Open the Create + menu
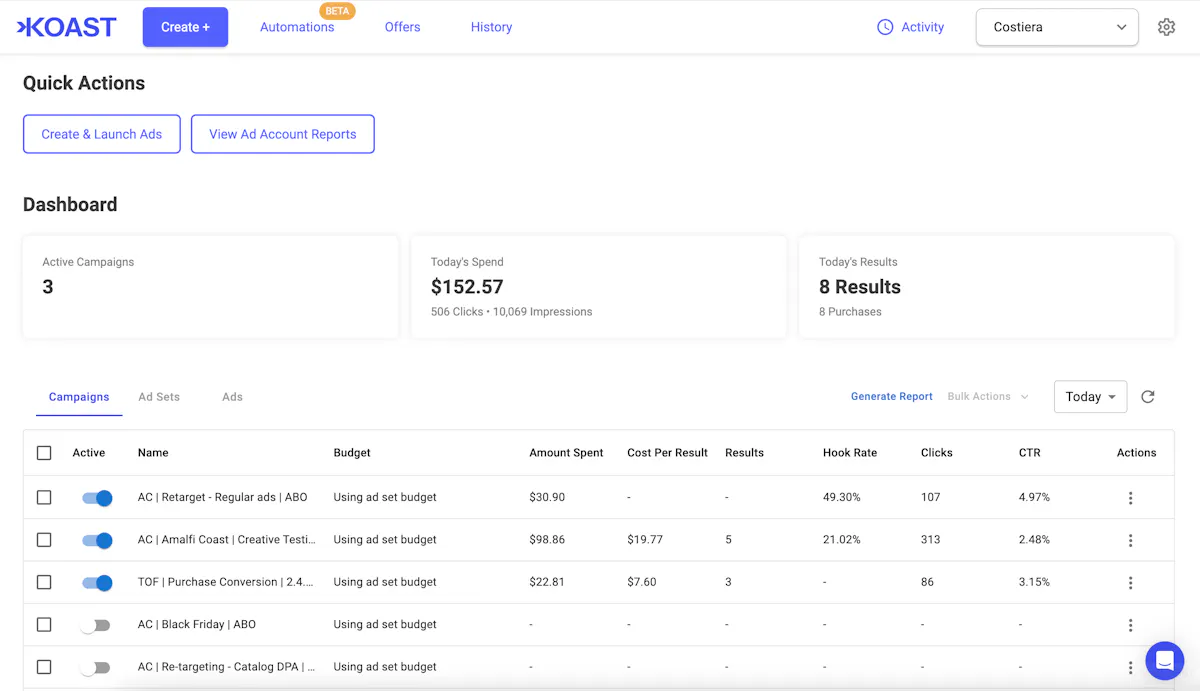 click(x=185, y=27)
